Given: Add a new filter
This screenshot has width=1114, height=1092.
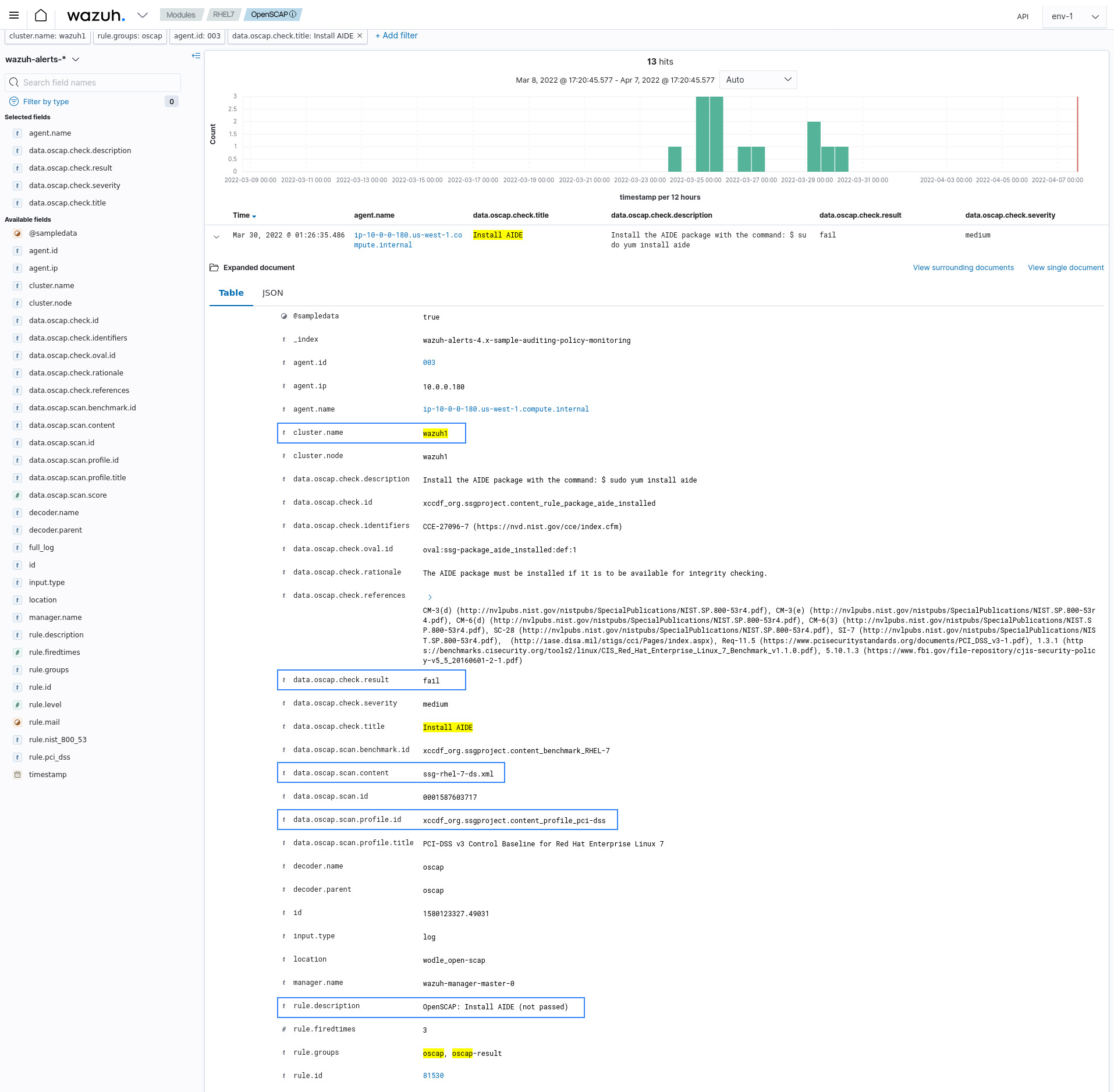Looking at the screenshot, I should coord(396,36).
